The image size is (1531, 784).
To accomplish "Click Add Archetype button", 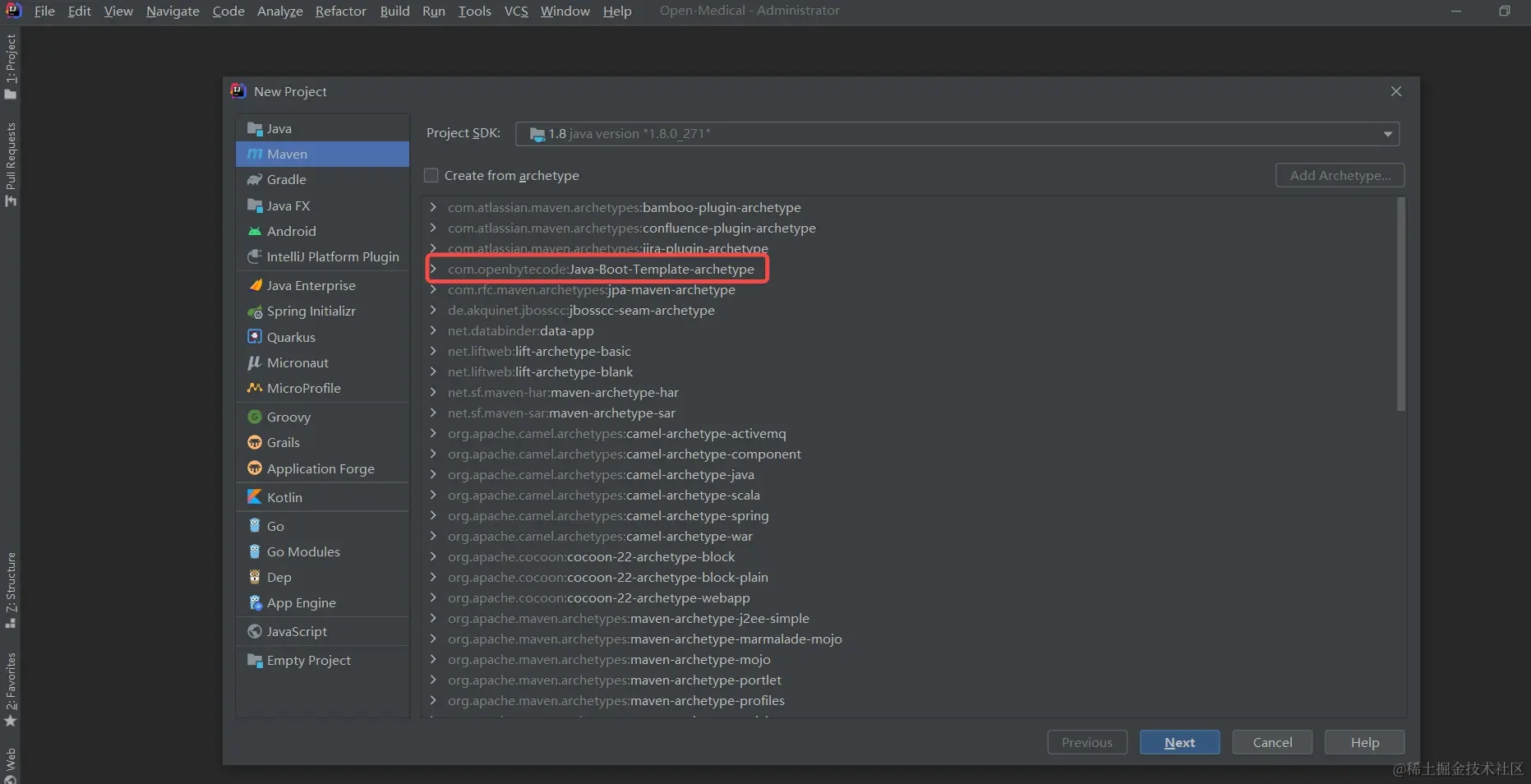I will [1340, 175].
